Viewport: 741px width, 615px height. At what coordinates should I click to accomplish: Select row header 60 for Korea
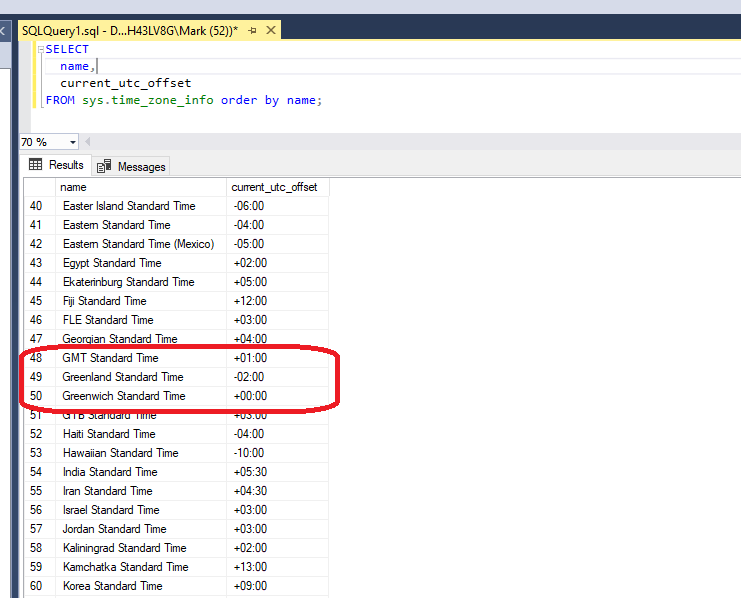click(x=37, y=586)
